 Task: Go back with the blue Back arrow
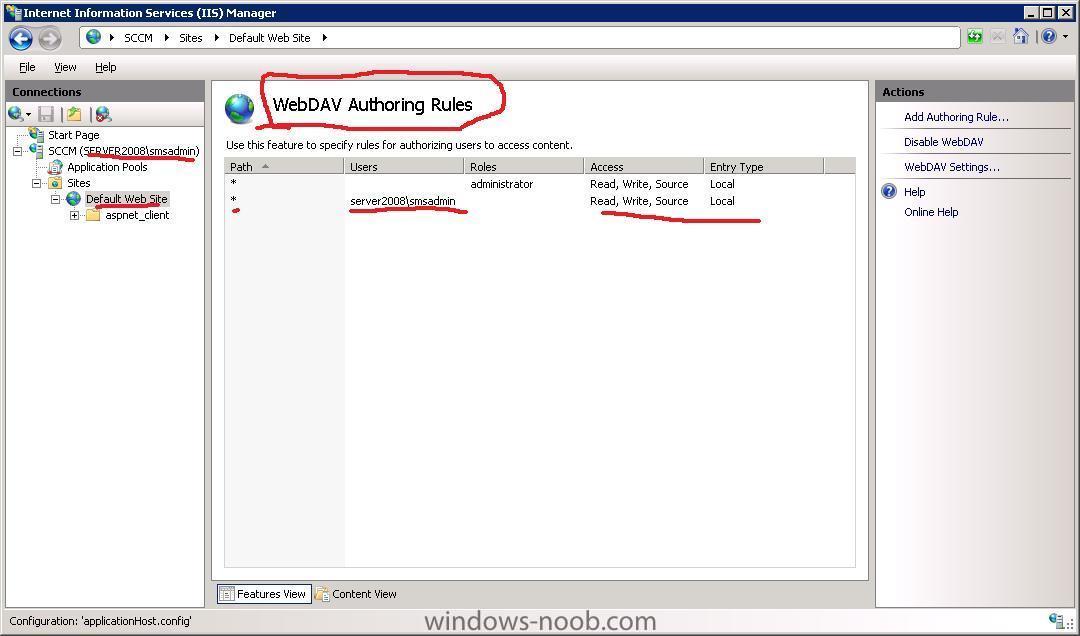point(21,38)
